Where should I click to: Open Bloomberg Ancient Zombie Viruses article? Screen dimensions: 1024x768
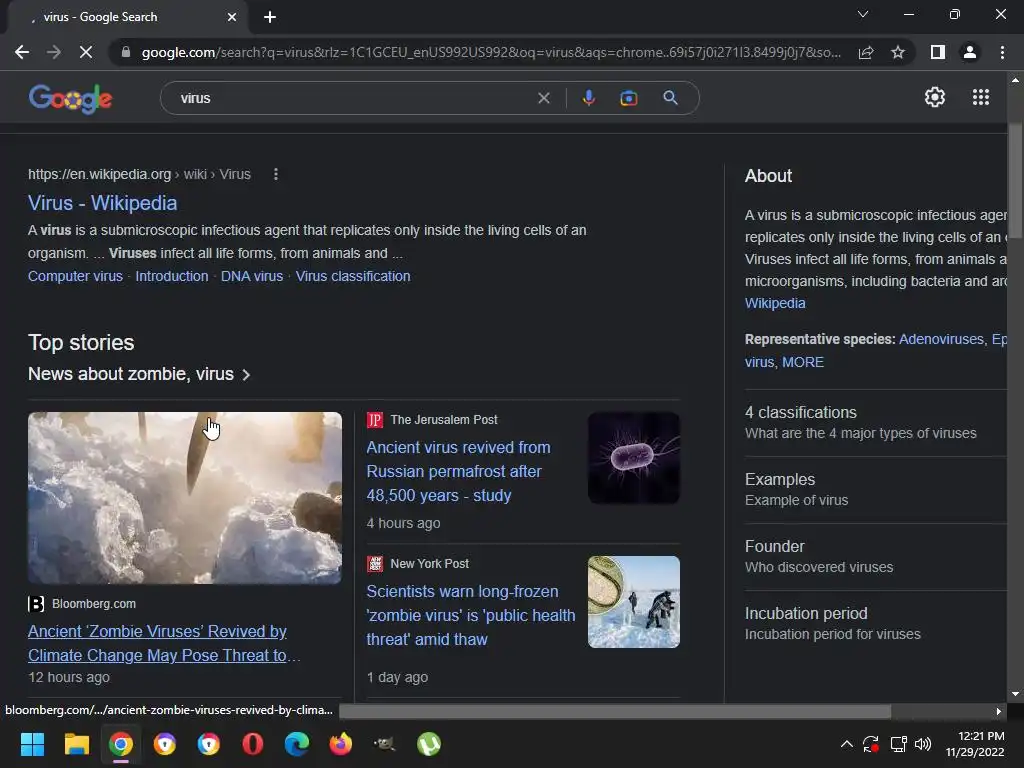click(163, 643)
